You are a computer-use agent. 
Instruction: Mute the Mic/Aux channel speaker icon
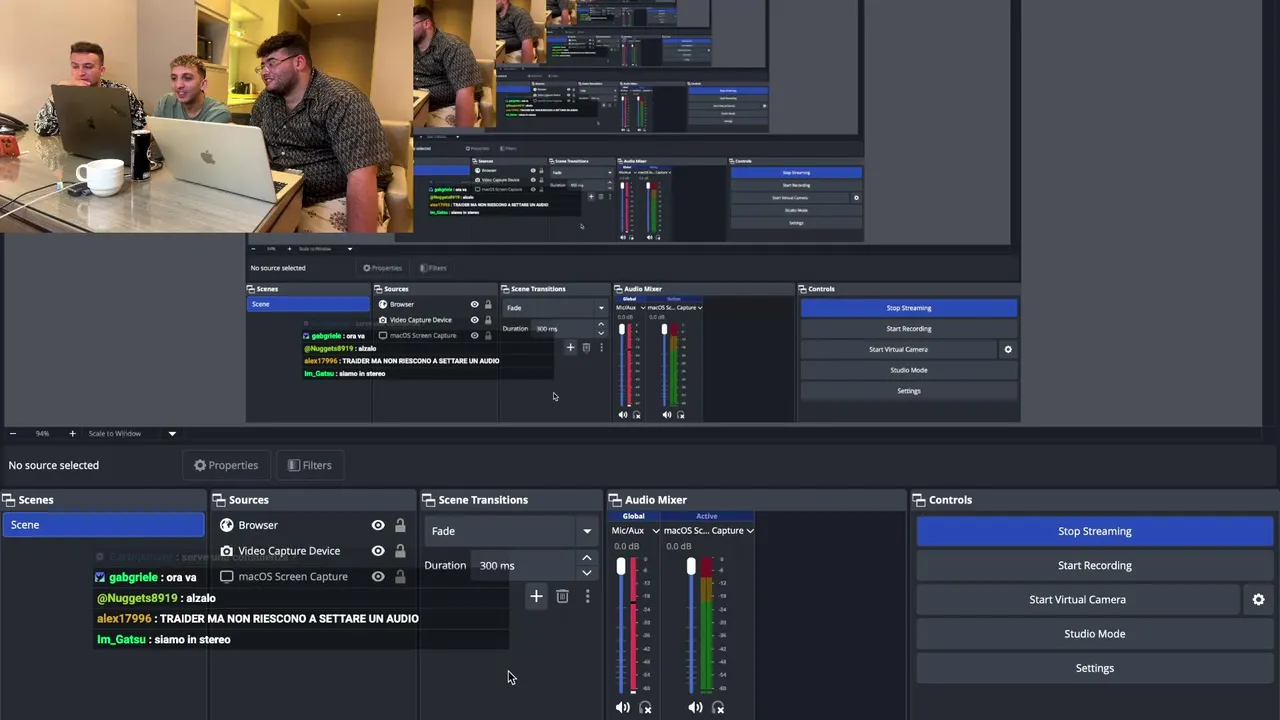[623, 708]
